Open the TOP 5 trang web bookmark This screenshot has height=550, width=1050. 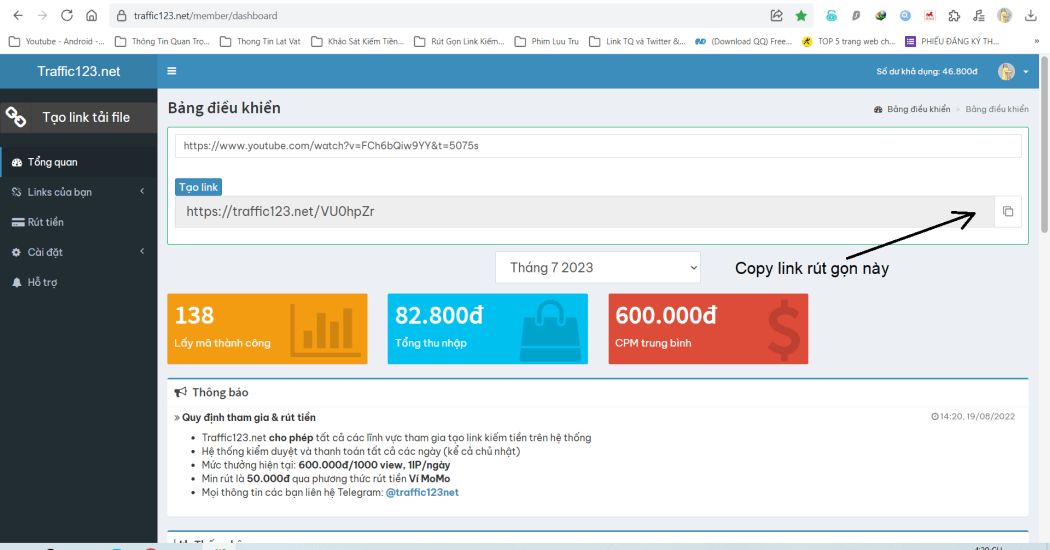[848, 42]
